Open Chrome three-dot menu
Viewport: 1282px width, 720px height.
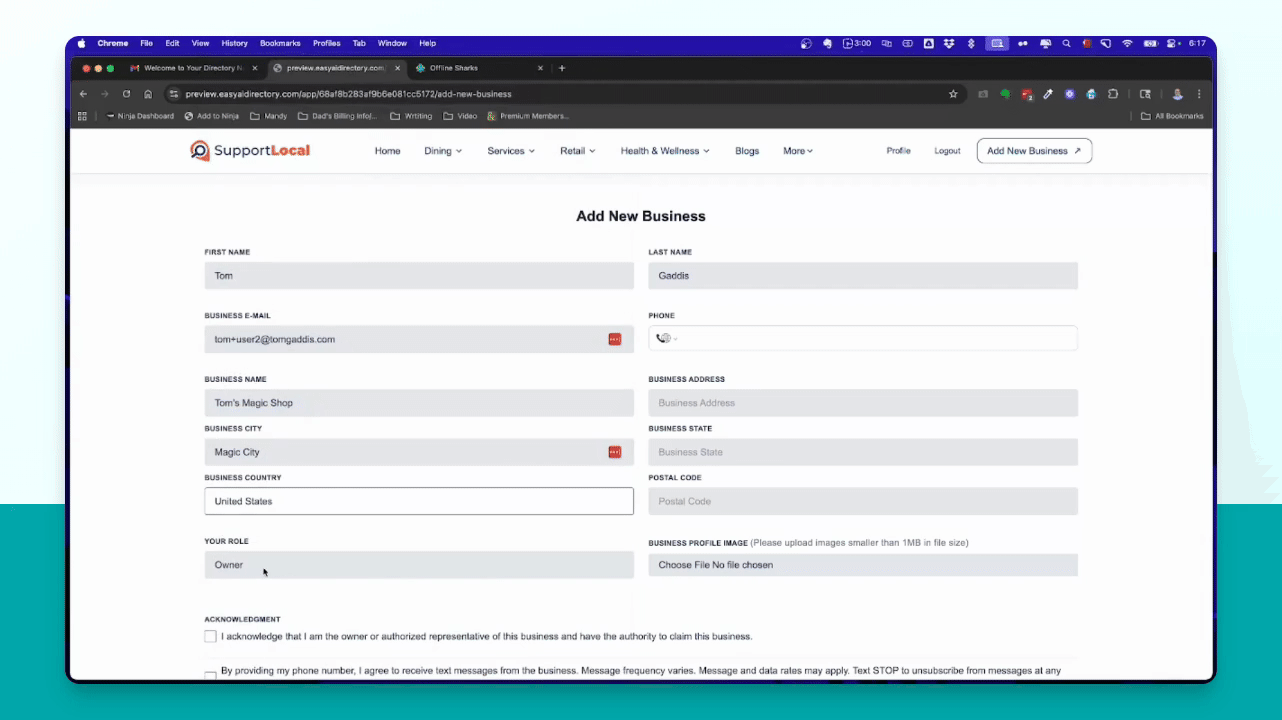coord(1199,94)
